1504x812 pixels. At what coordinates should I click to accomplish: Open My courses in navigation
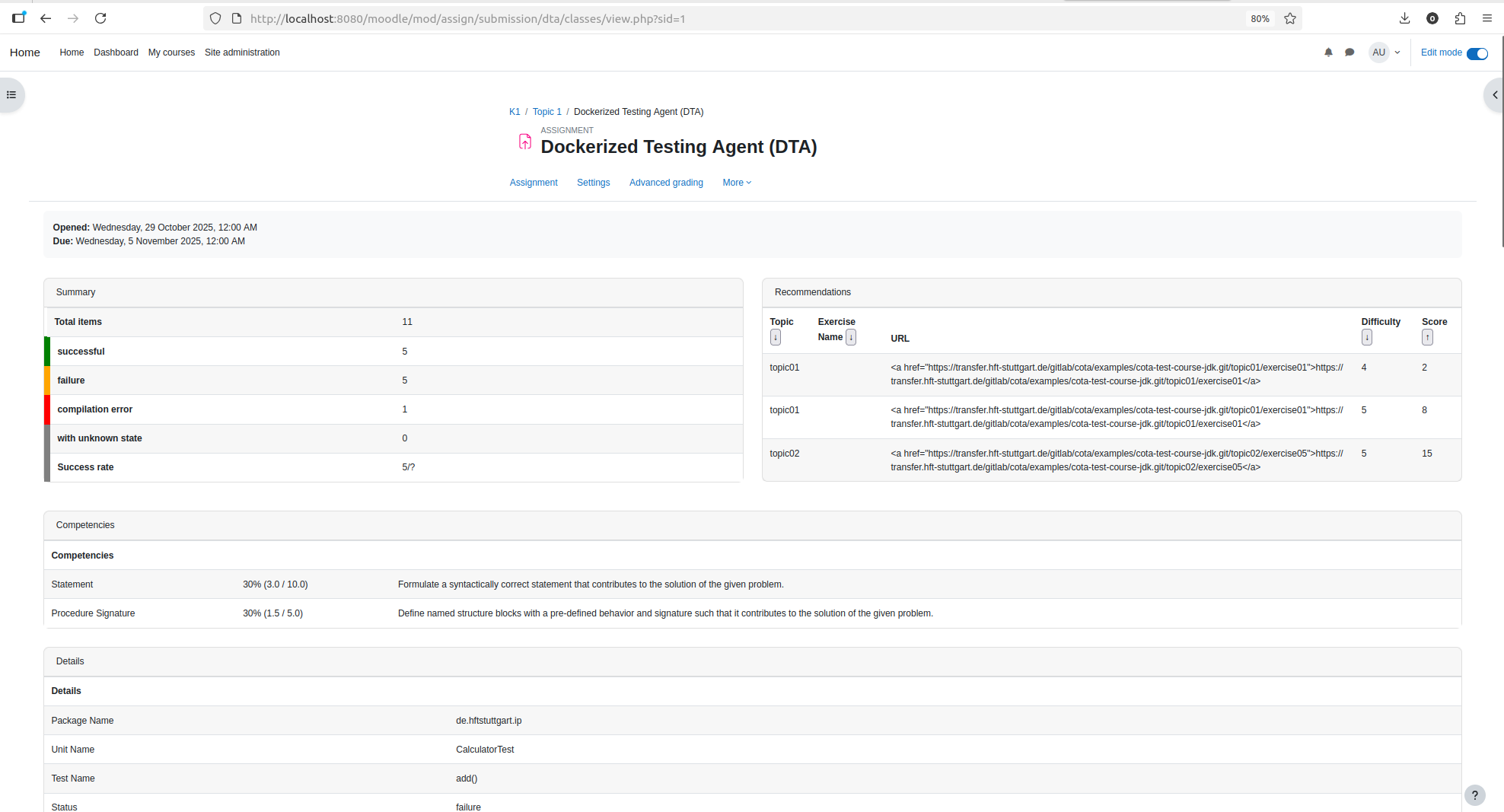click(x=171, y=53)
